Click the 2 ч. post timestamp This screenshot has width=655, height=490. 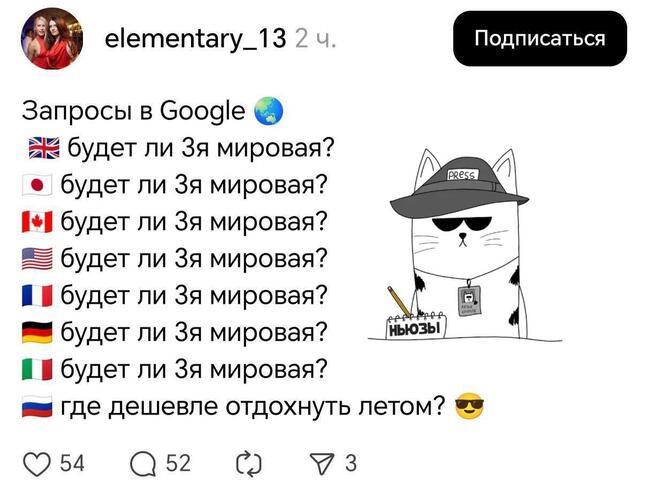(x=315, y=38)
